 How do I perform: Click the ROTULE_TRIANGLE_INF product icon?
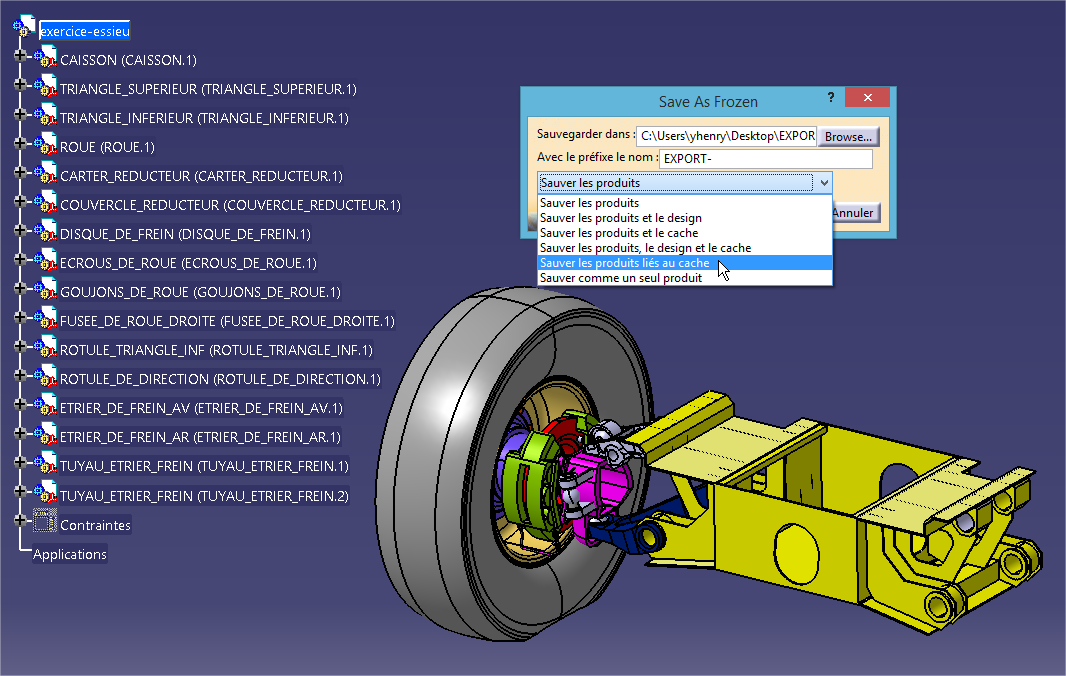tap(46, 348)
